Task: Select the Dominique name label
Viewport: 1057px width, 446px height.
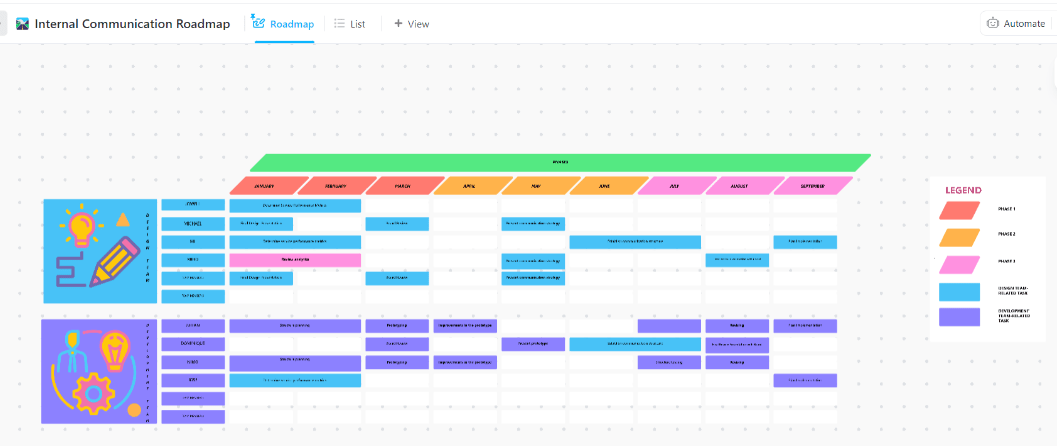Action: pyautogui.click(x=193, y=344)
